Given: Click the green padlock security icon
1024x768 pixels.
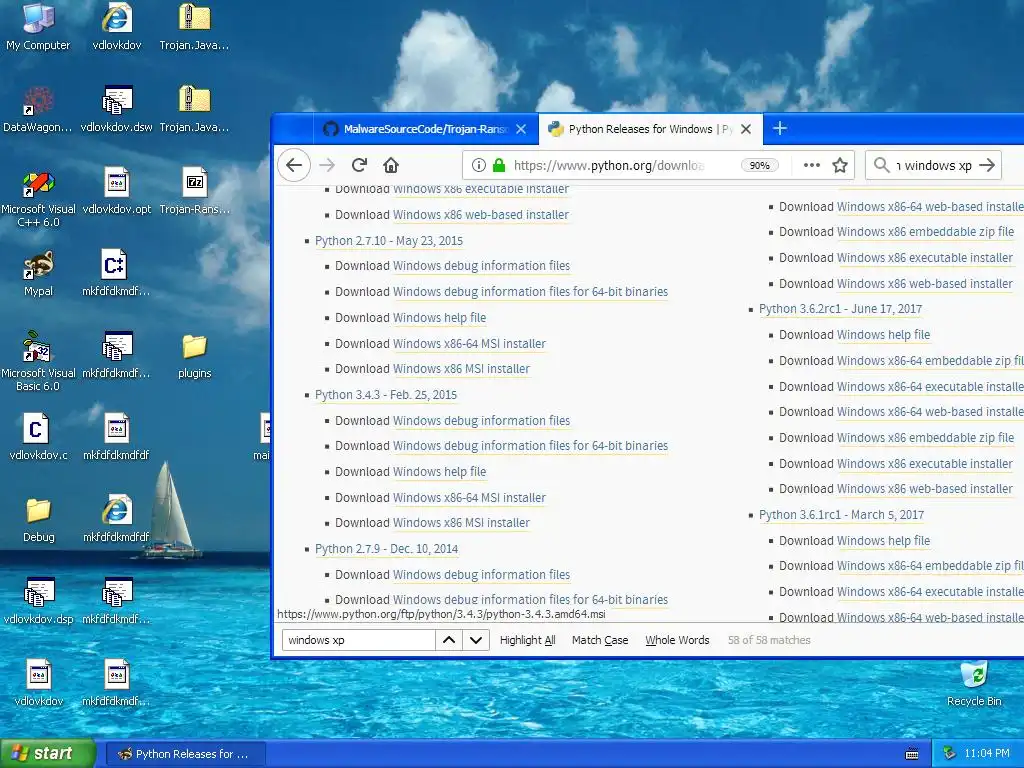Looking at the screenshot, I should pos(499,165).
